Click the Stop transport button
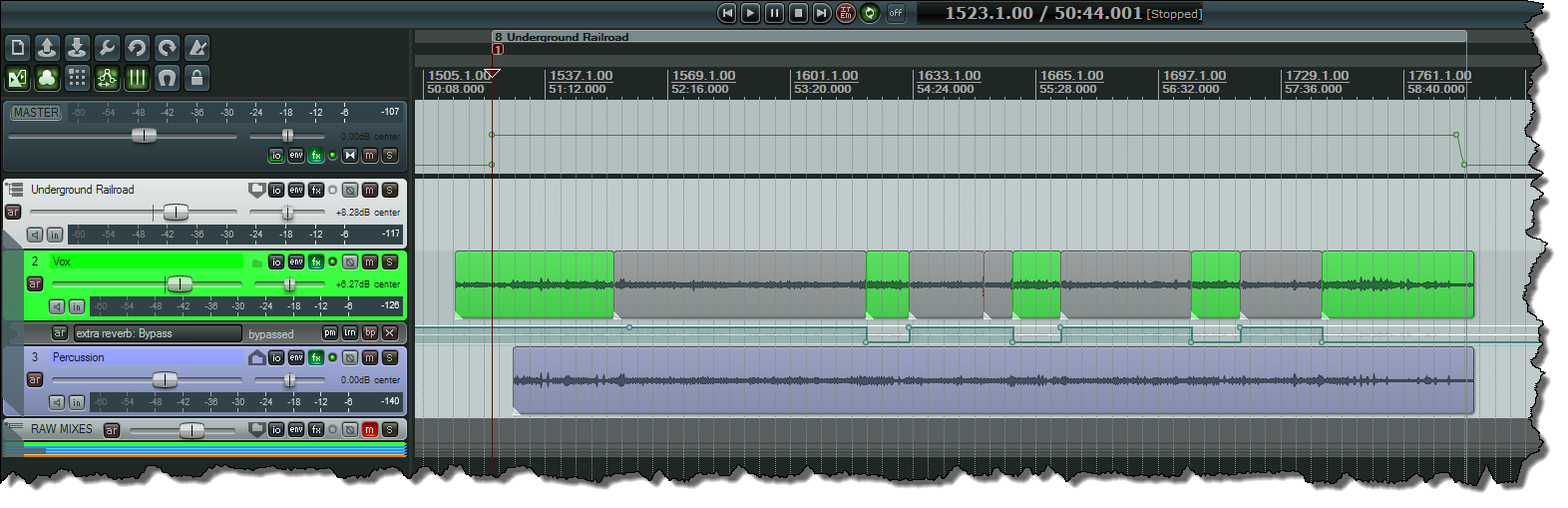Screen dimensions: 1568x508 click(799, 13)
